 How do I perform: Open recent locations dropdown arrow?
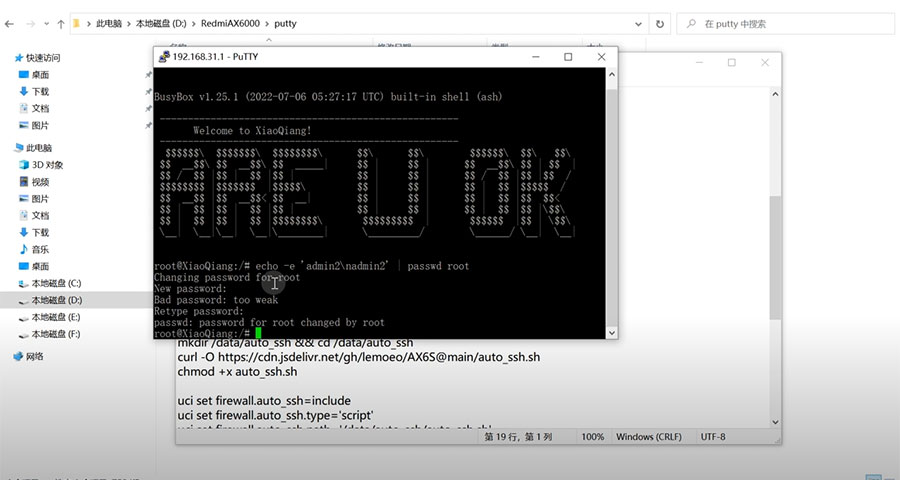(46, 24)
